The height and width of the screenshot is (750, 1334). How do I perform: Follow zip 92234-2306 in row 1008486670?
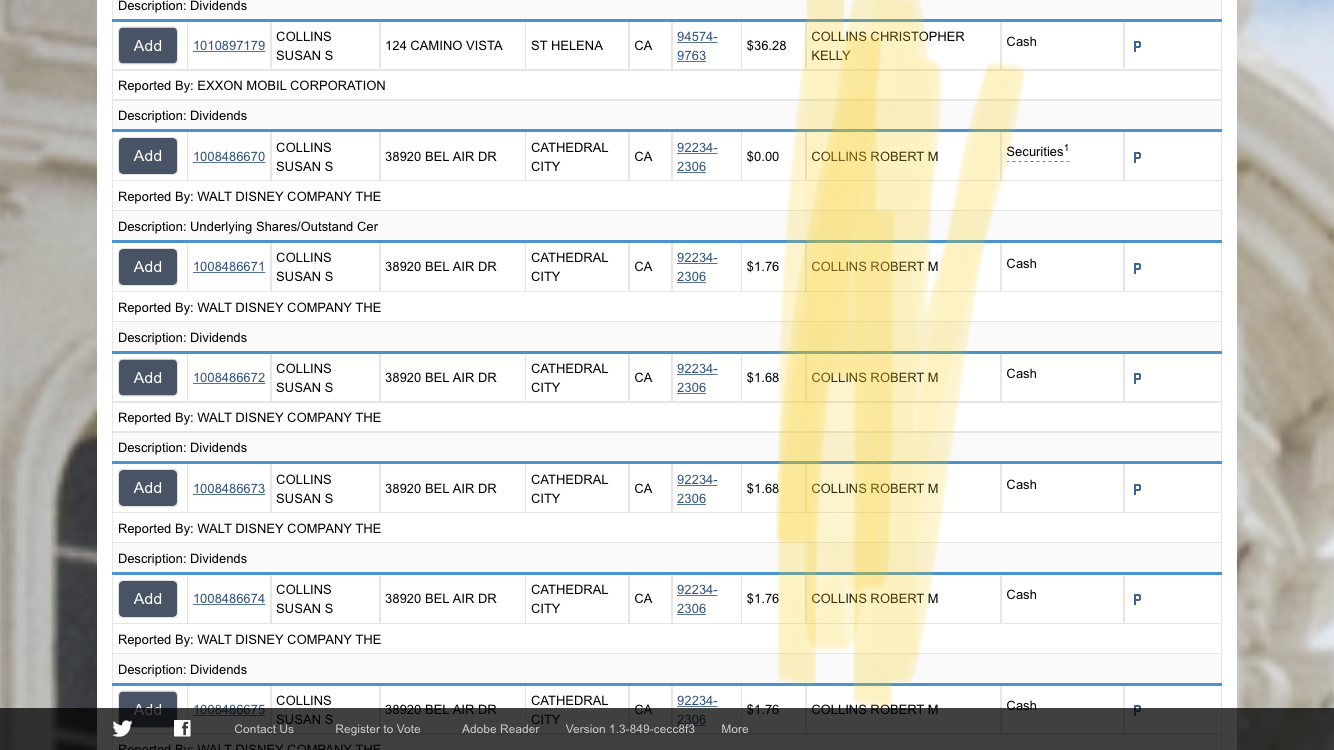point(697,157)
